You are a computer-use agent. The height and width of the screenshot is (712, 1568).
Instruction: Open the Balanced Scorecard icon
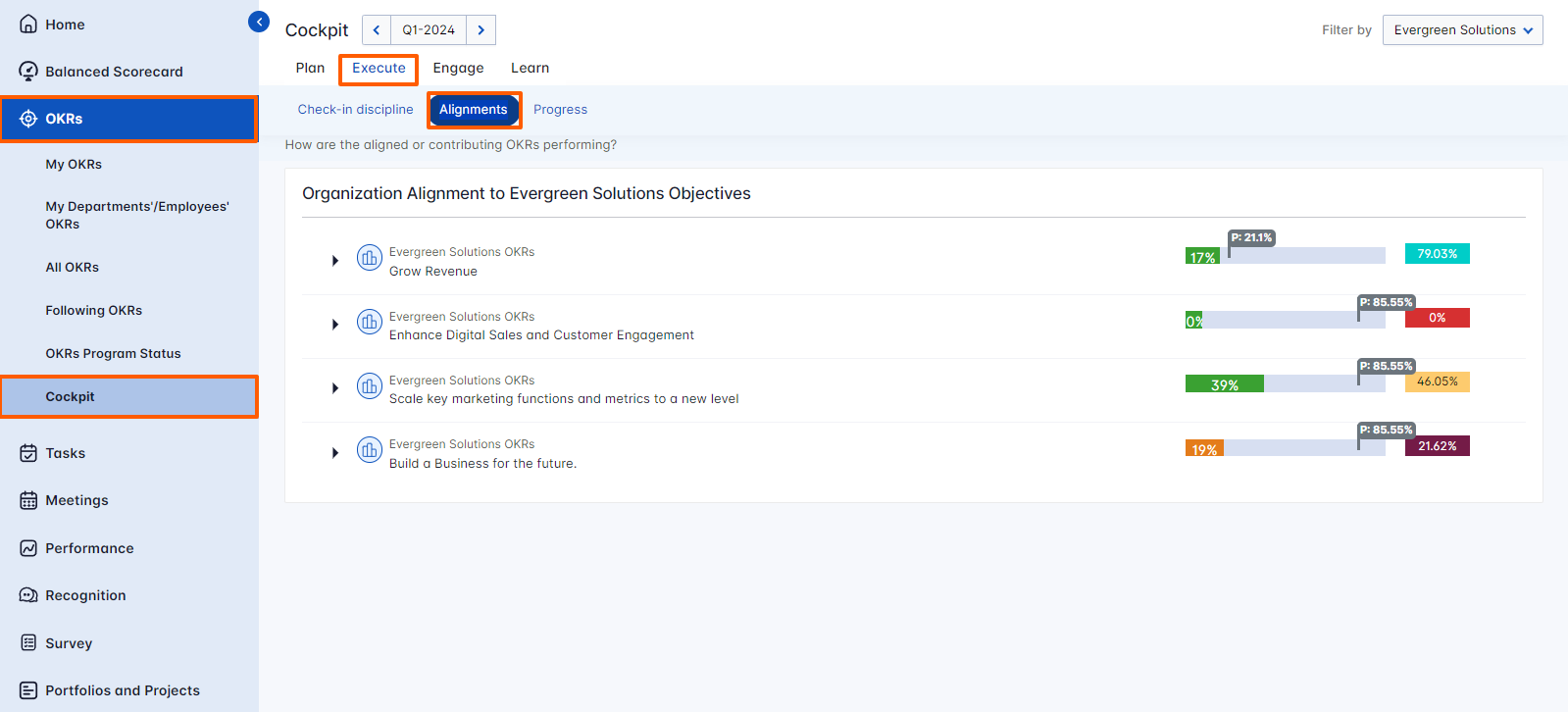28,72
